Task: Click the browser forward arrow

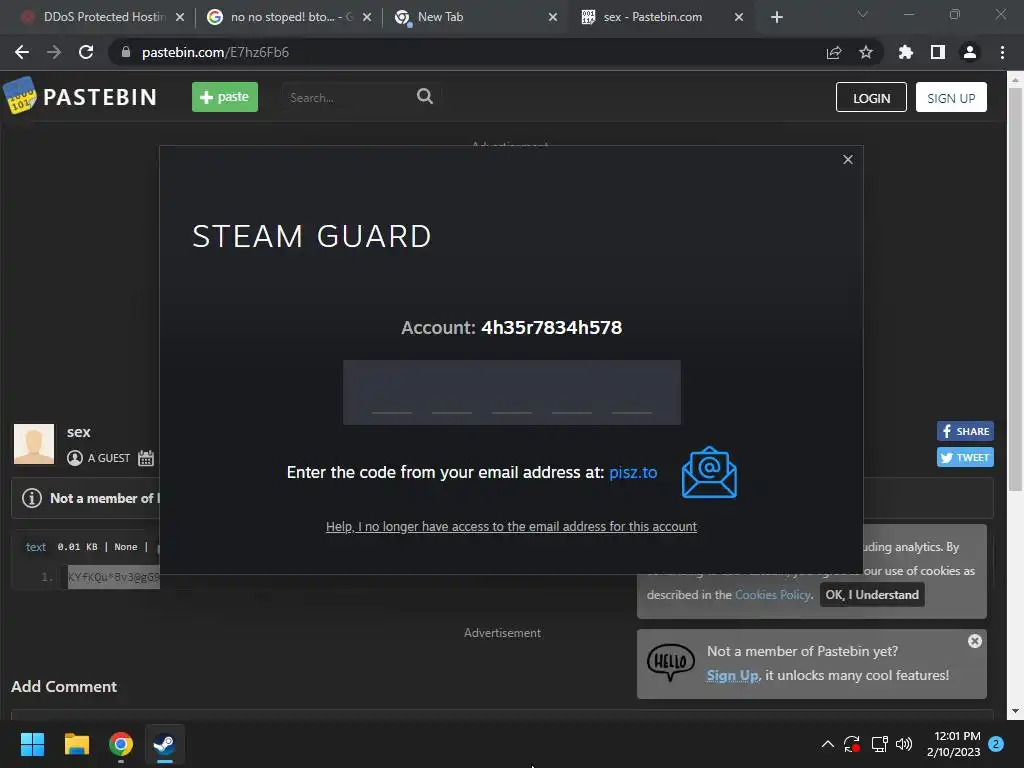Action: [54, 52]
